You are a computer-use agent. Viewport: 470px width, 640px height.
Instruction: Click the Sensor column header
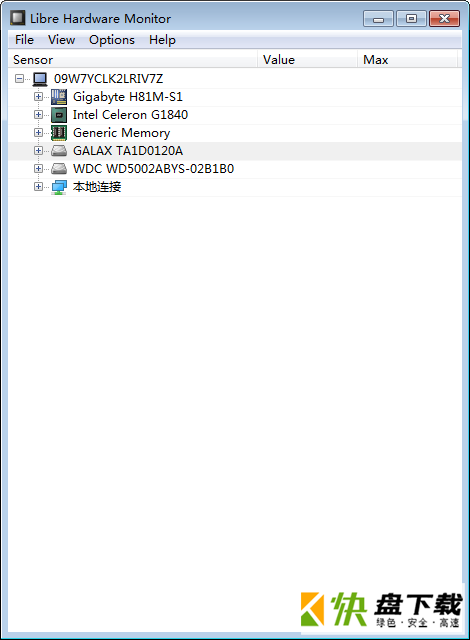pos(133,60)
